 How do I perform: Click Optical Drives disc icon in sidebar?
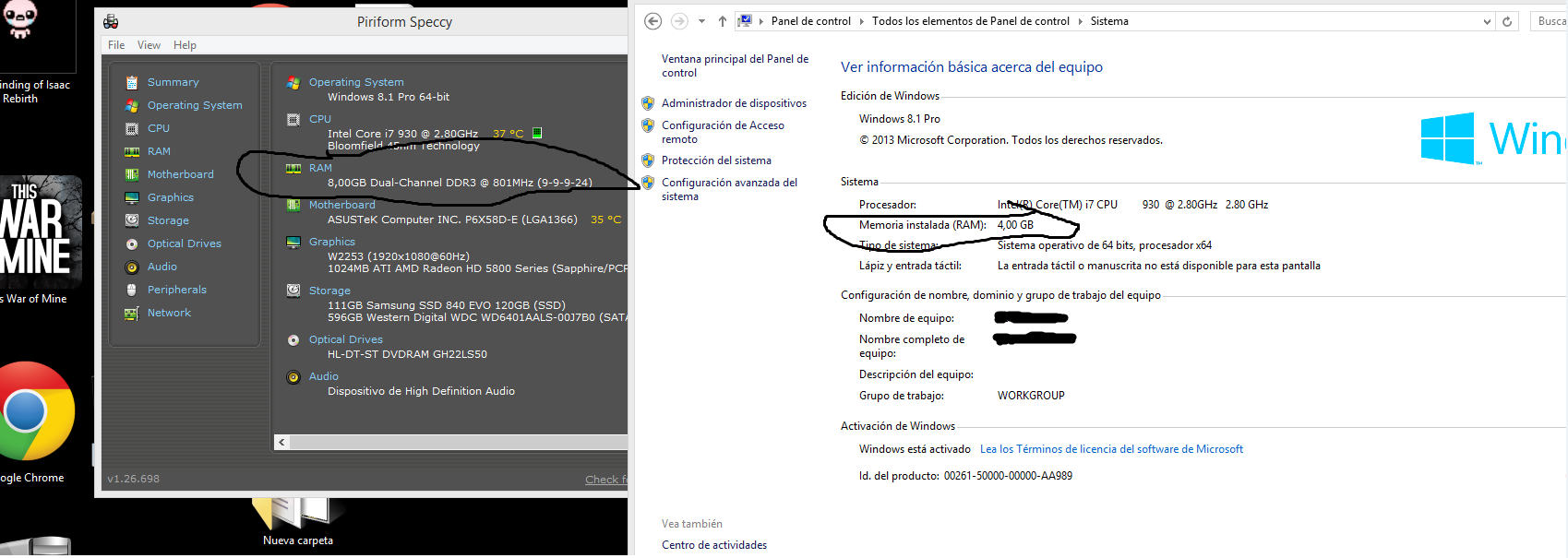tap(132, 243)
